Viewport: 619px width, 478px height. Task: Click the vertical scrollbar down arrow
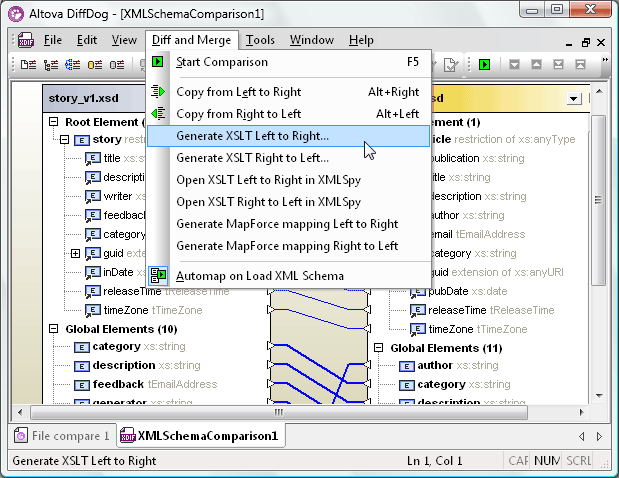(x=599, y=395)
